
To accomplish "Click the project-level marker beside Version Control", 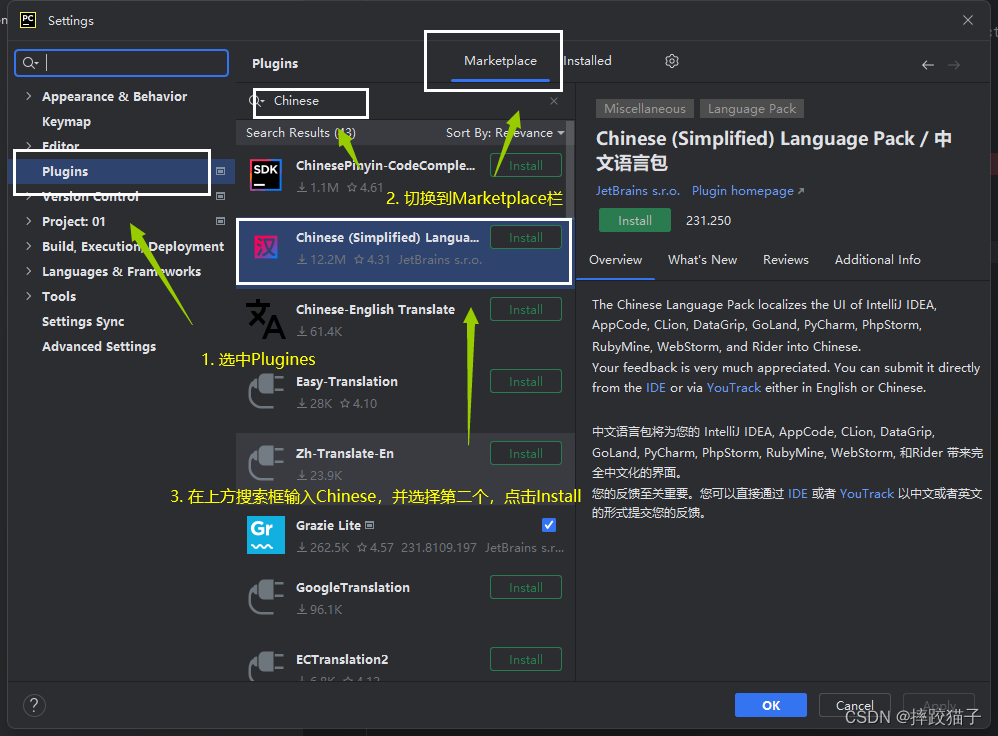I will click(x=220, y=196).
